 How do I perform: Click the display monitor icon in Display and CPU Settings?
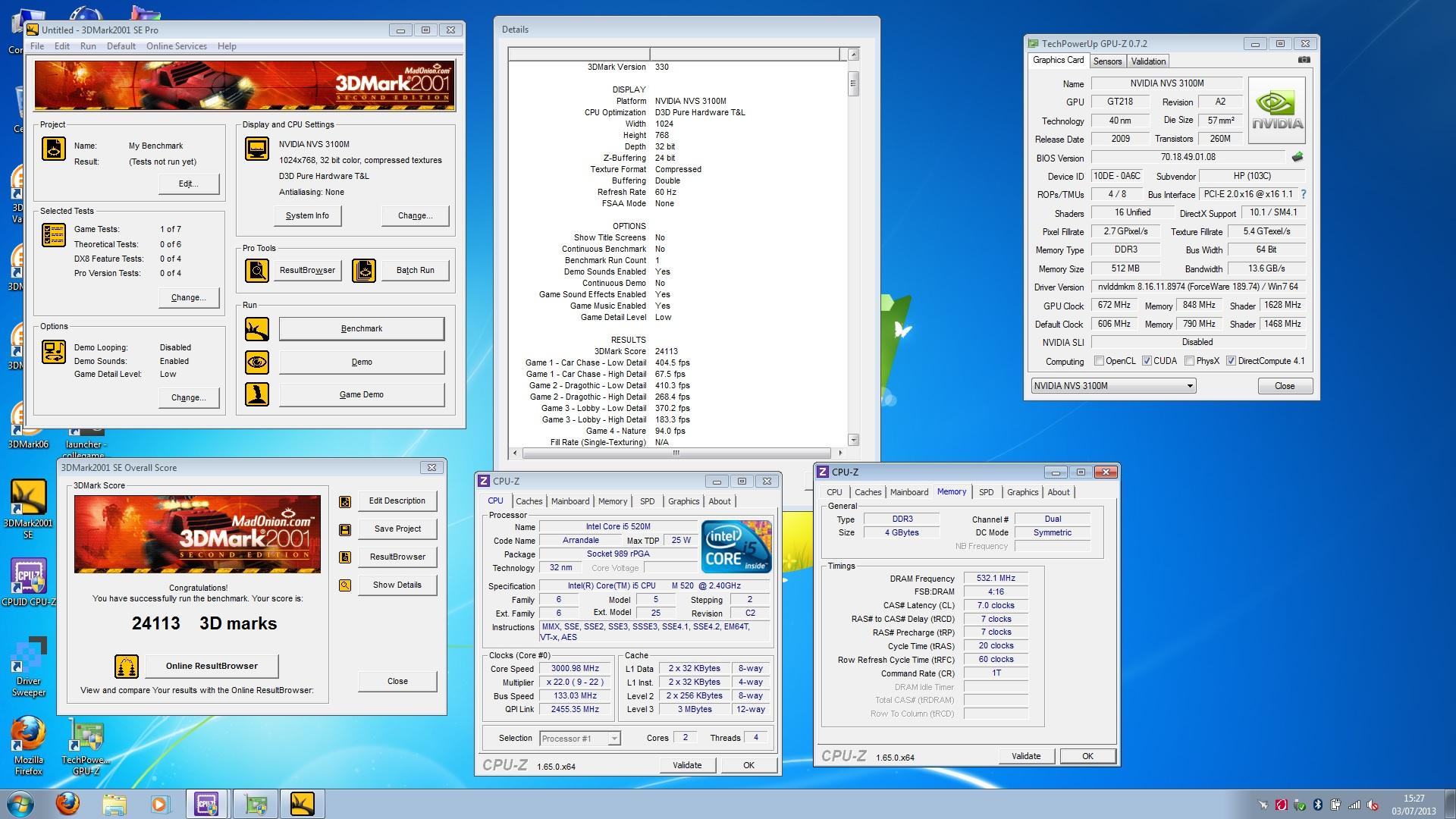pyautogui.click(x=257, y=149)
